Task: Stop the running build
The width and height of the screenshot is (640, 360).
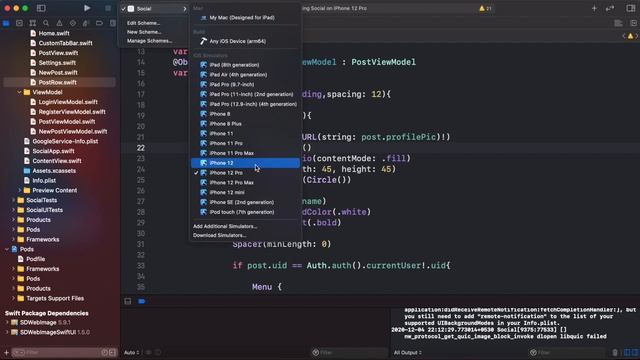Action: click(108, 8)
